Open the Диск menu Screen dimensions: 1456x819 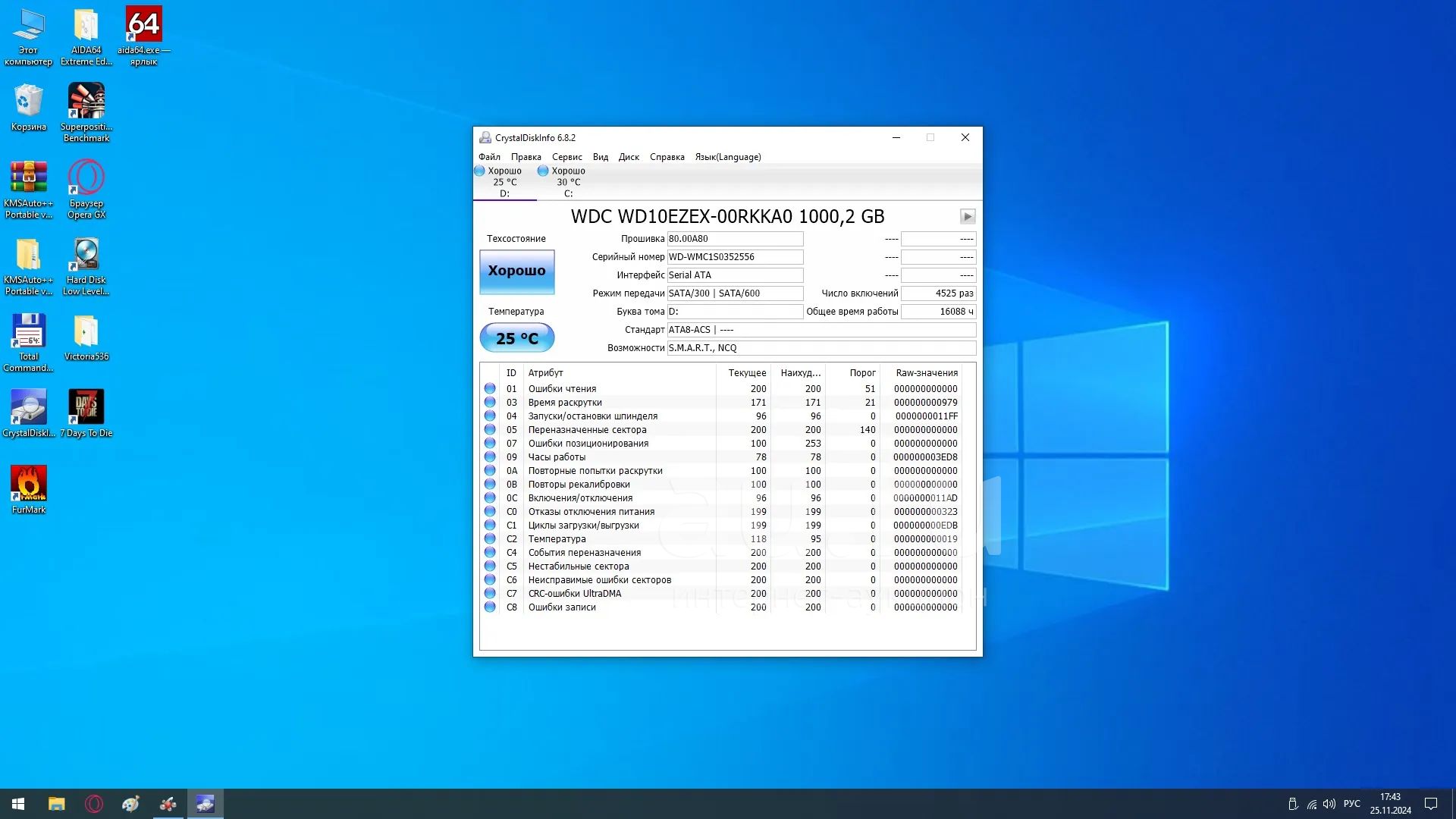(628, 157)
